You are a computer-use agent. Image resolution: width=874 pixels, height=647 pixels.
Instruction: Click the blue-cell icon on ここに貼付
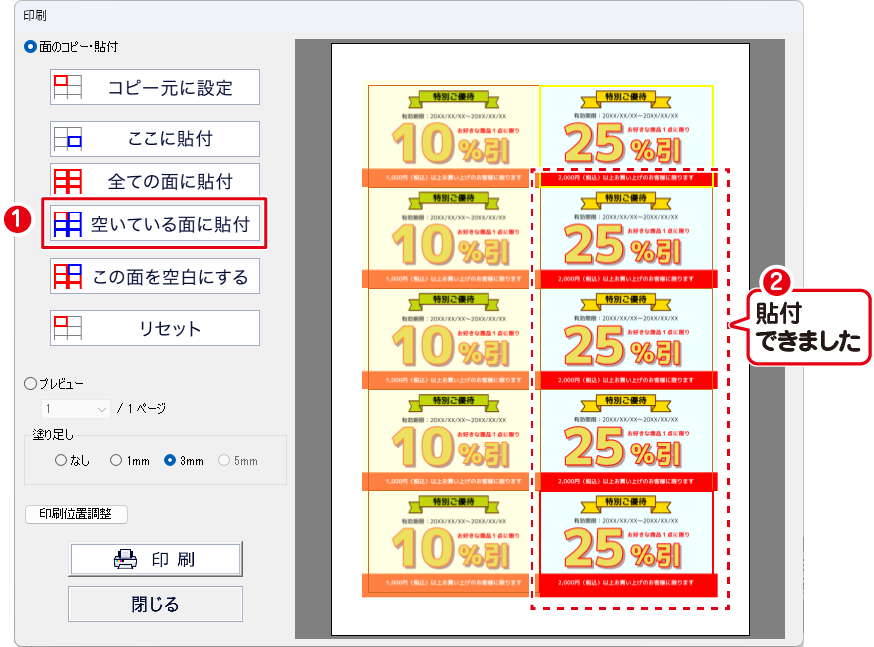(67, 139)
